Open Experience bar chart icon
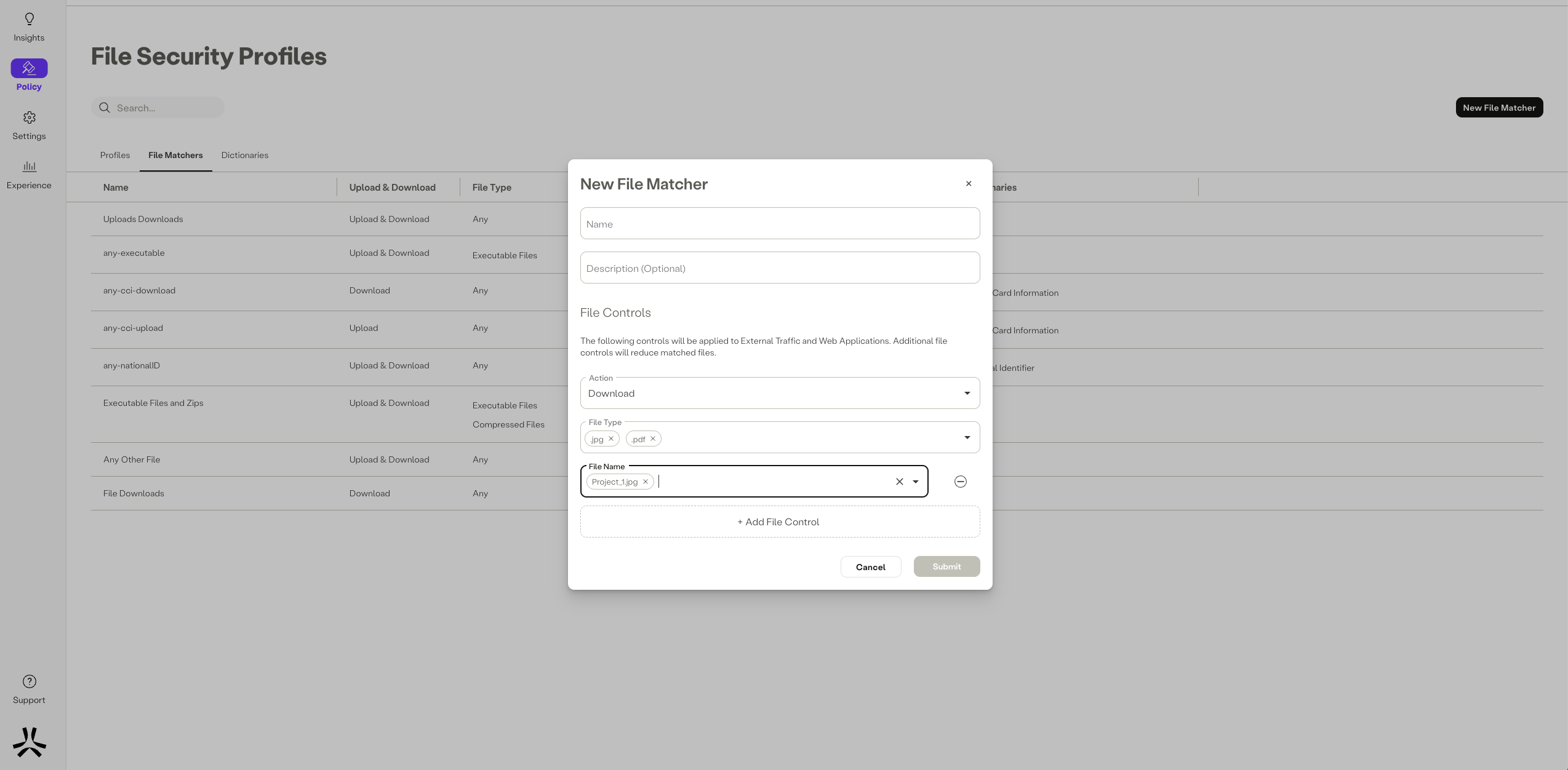The width and height of the screenshot is (1568, 770). [29, 167]
